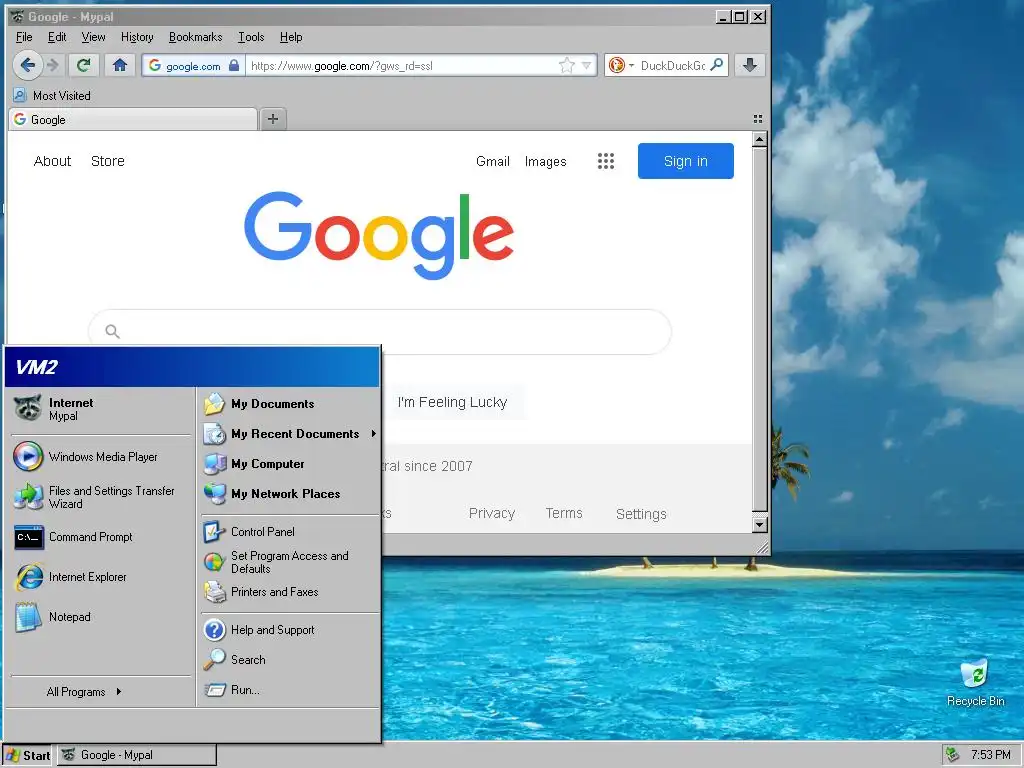Open a new tab with the plus button
Image resolution: width=1024 pixels, height=768 pixels.
tap(273, 119)
